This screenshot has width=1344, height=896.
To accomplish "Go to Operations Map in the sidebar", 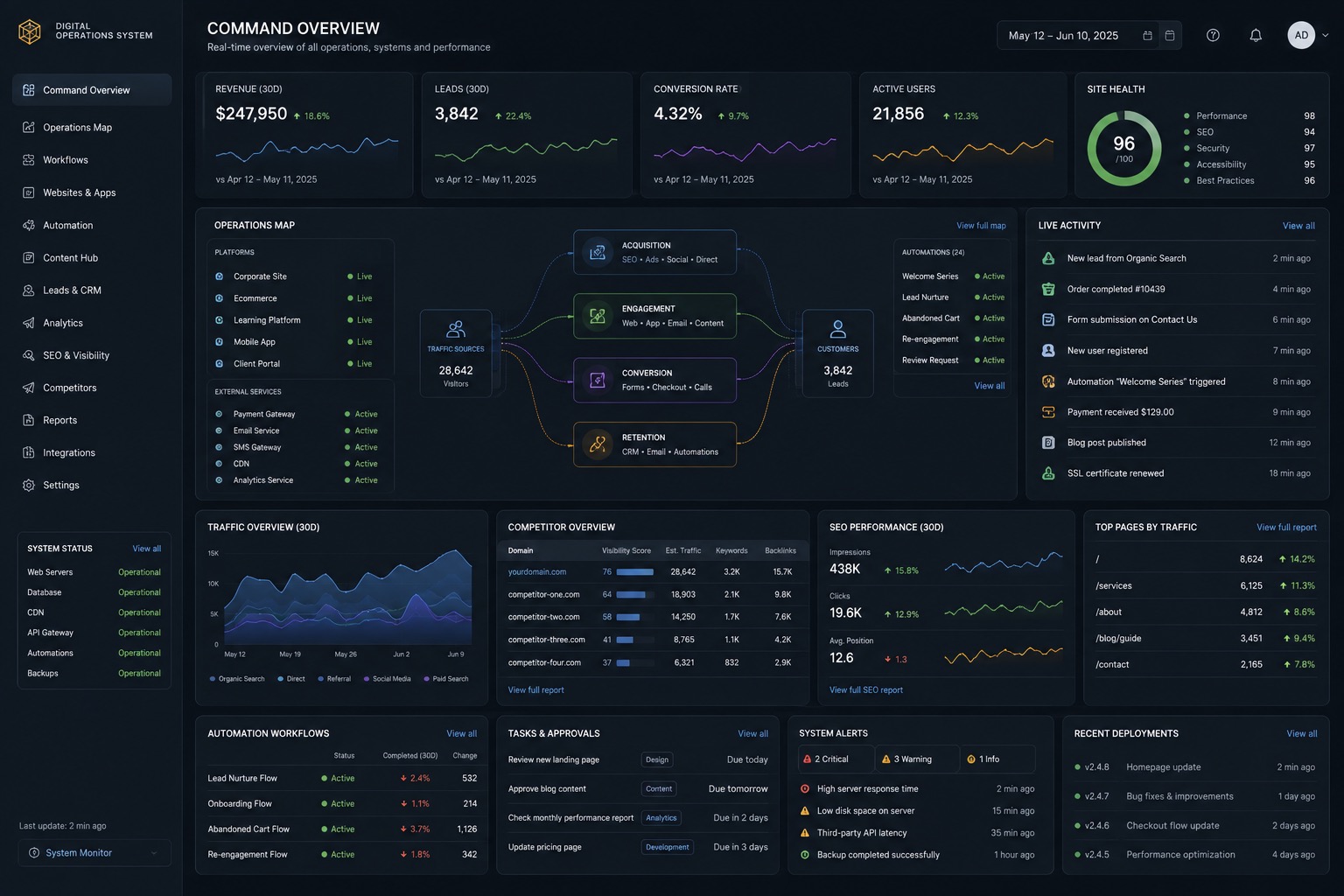I will (92, 128).
